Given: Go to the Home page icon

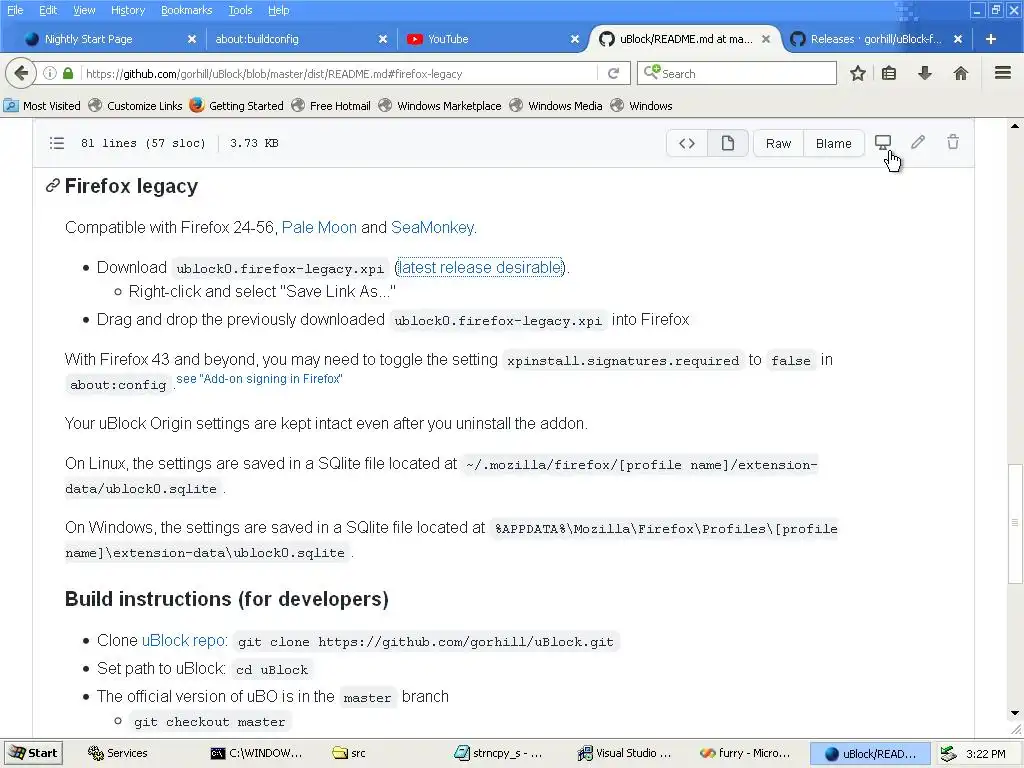Looking at the screenshot, I should pyautogui.click(x=961, y=73).
